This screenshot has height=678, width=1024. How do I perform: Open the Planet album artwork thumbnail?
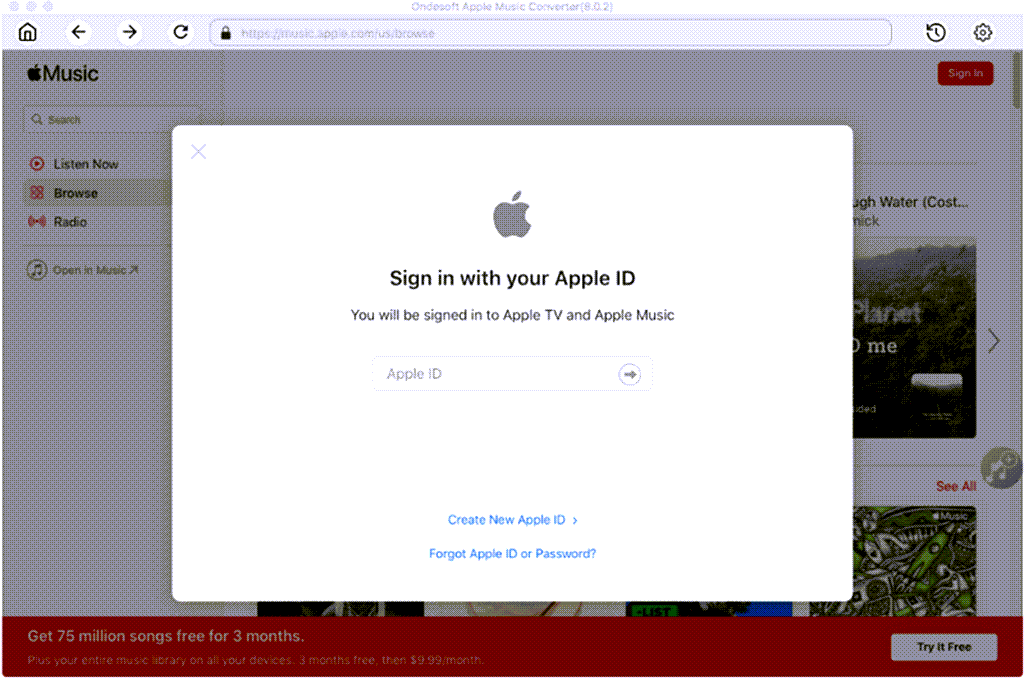(x=914, y=338)
